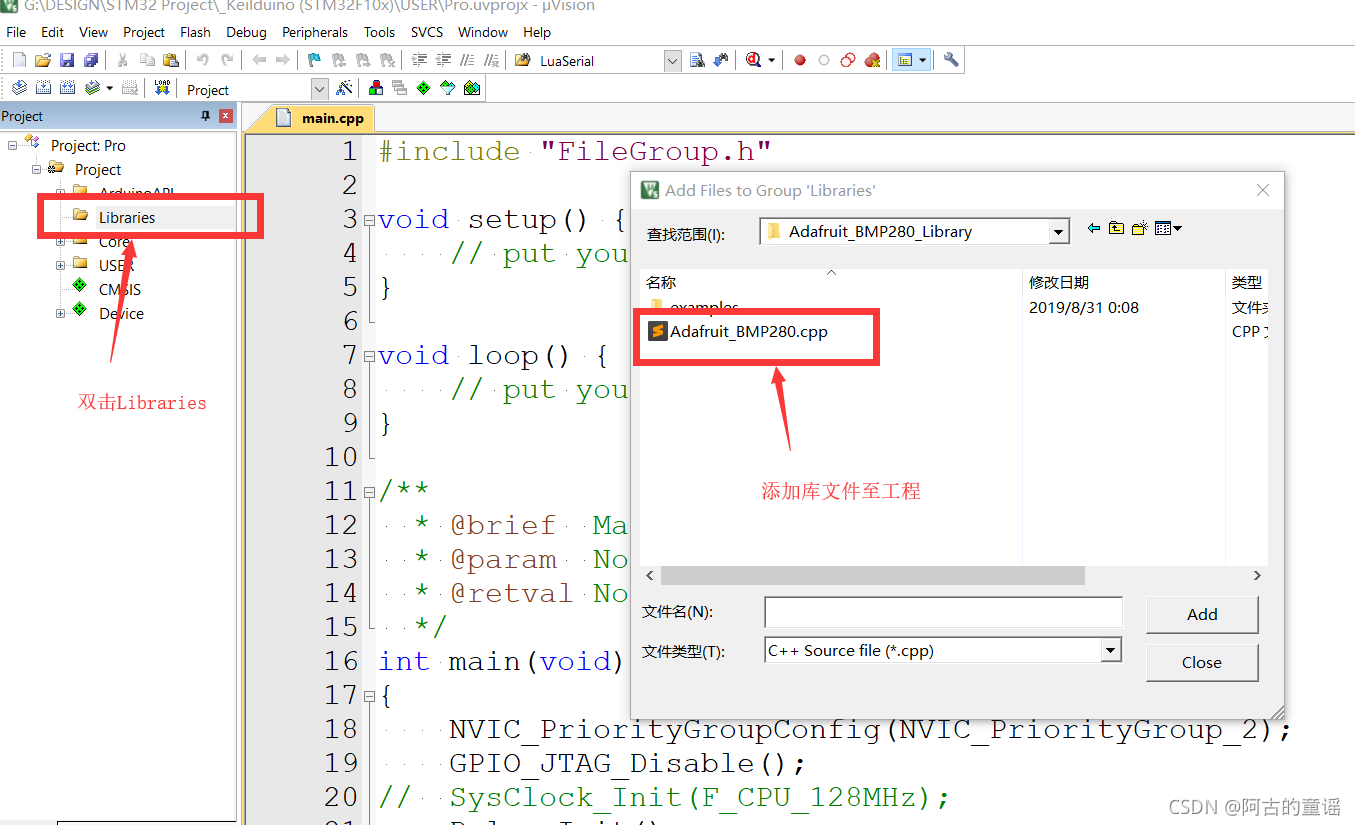Download code to flash memory
Image resolution: width=1355 pixels, height=825 pixels.
tap(161, 88)
